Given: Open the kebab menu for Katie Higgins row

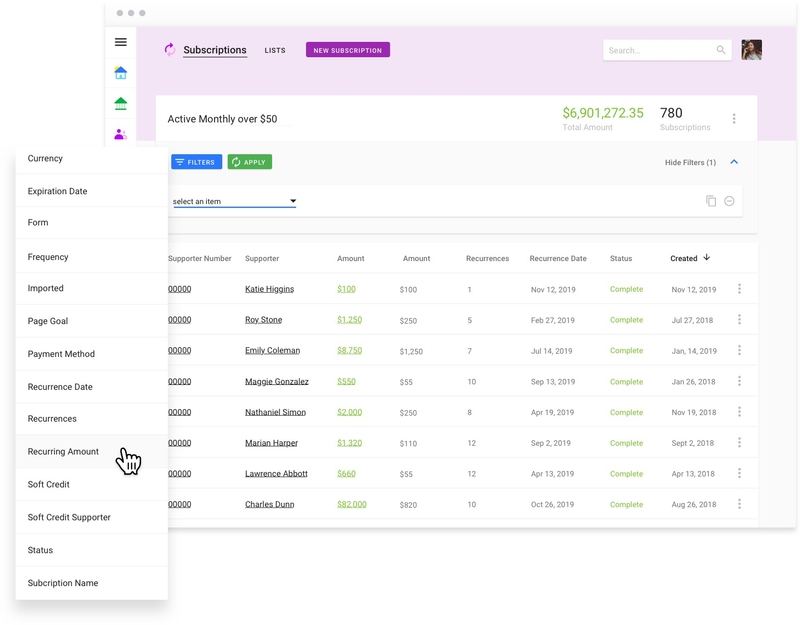Looking at the screenshot, I should 739,290.
